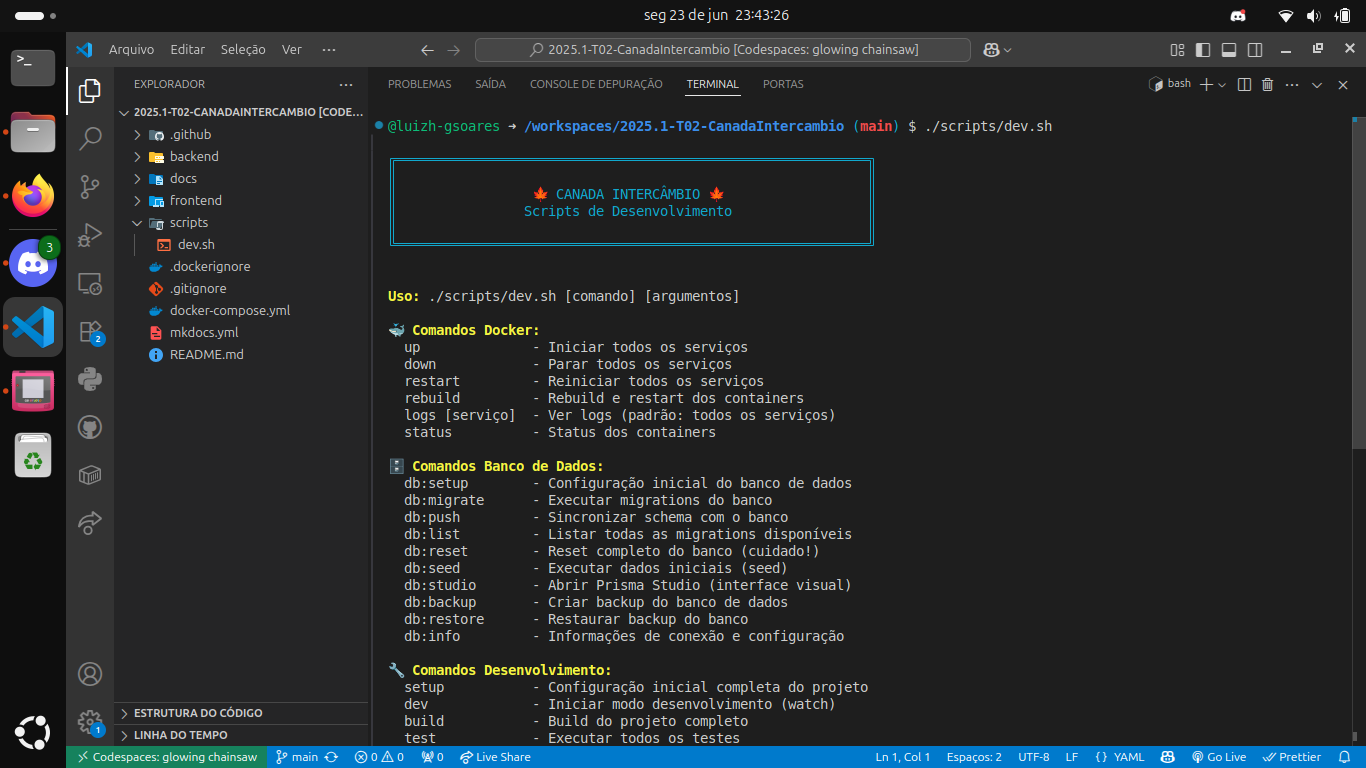Image resolution: width=1366 pixels, height=768 pixels.
Task: Click Prettier in status bar
Action: [1292, 757]
